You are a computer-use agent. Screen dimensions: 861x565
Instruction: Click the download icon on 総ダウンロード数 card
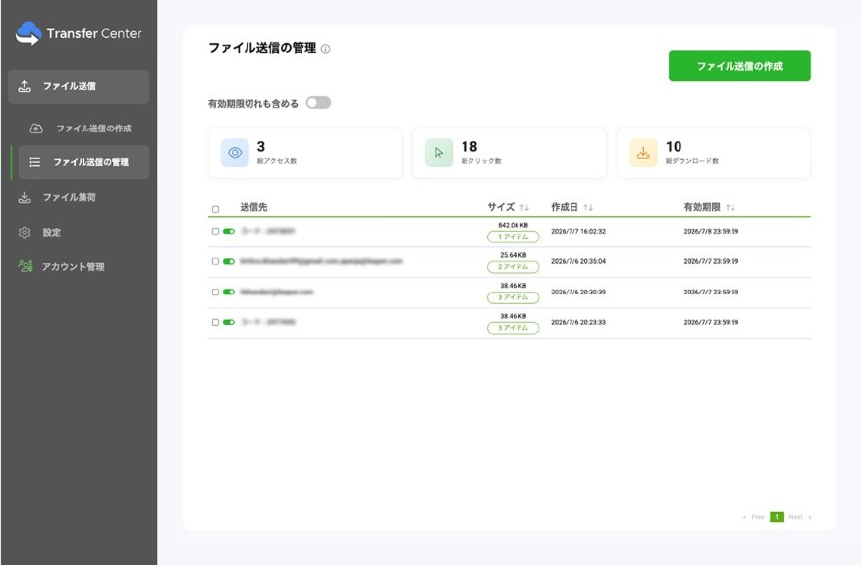[x=643, y=153]
